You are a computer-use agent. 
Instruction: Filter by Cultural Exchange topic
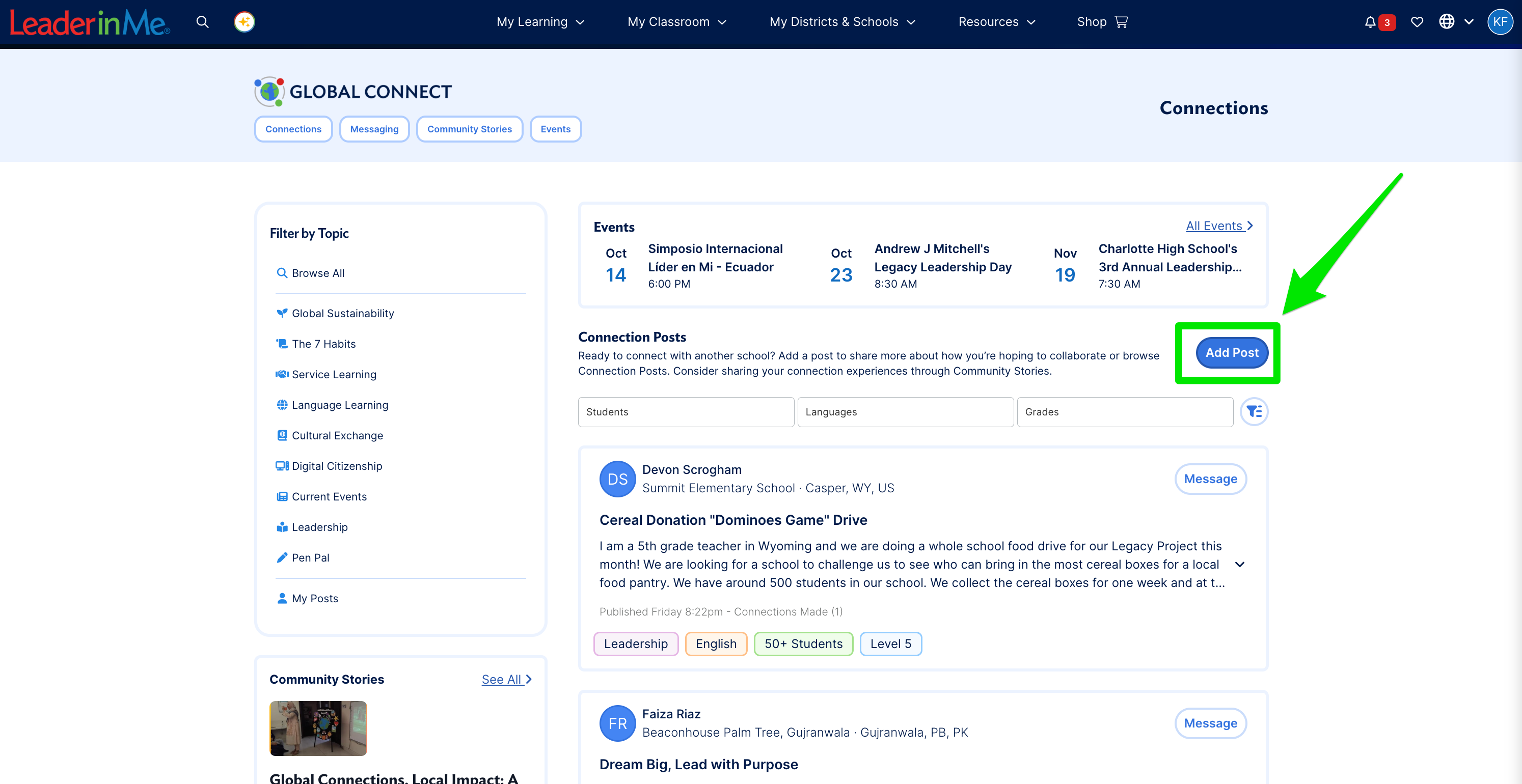coord(330,435)
